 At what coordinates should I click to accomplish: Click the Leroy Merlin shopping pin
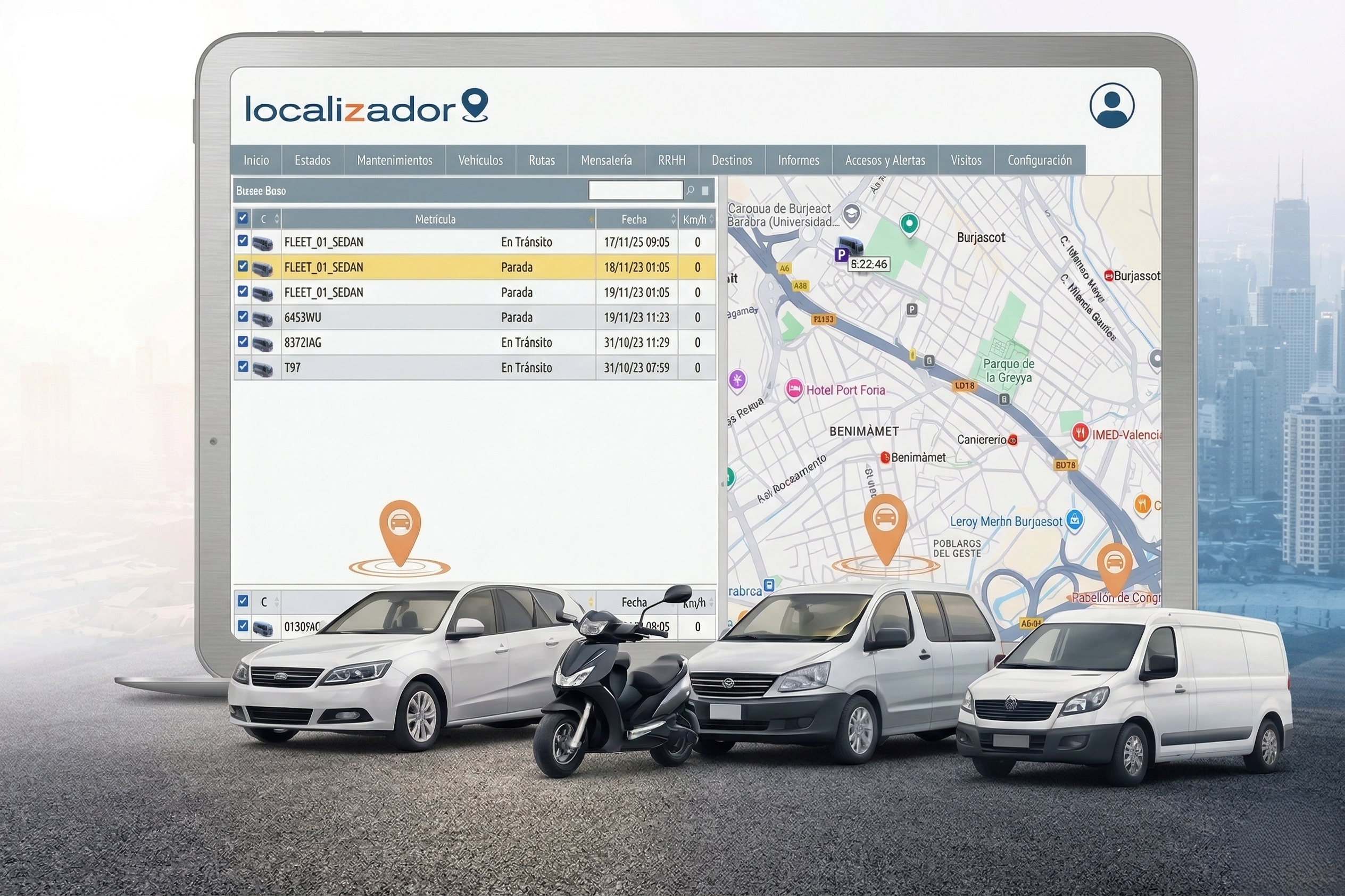click(x=1075, y=520)
